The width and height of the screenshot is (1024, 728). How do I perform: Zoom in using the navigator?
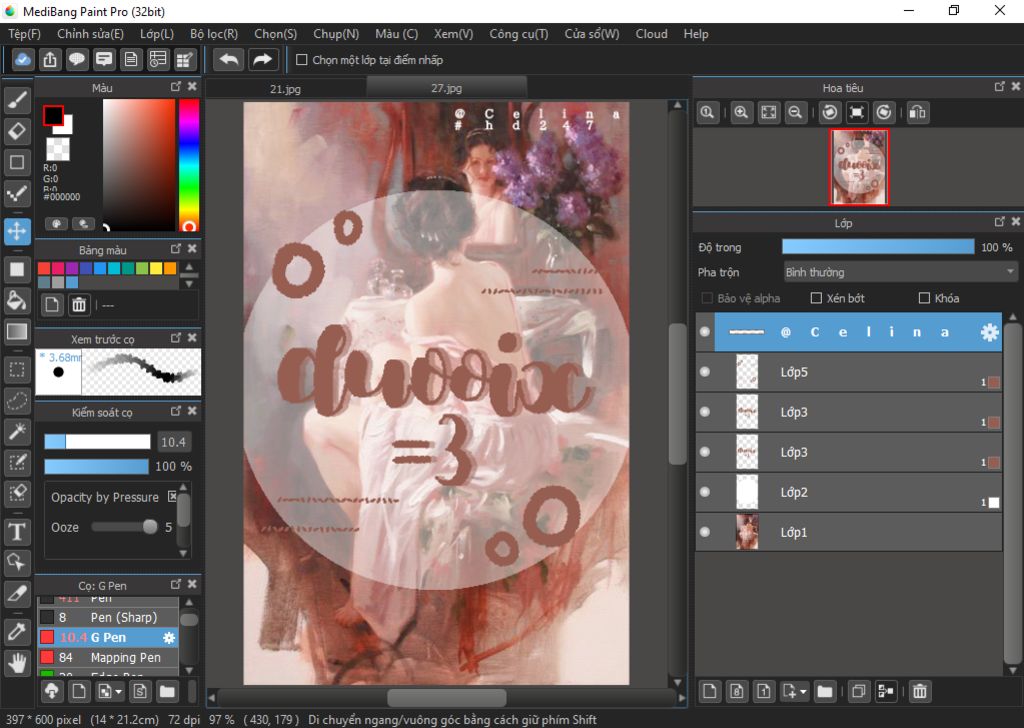741,112
